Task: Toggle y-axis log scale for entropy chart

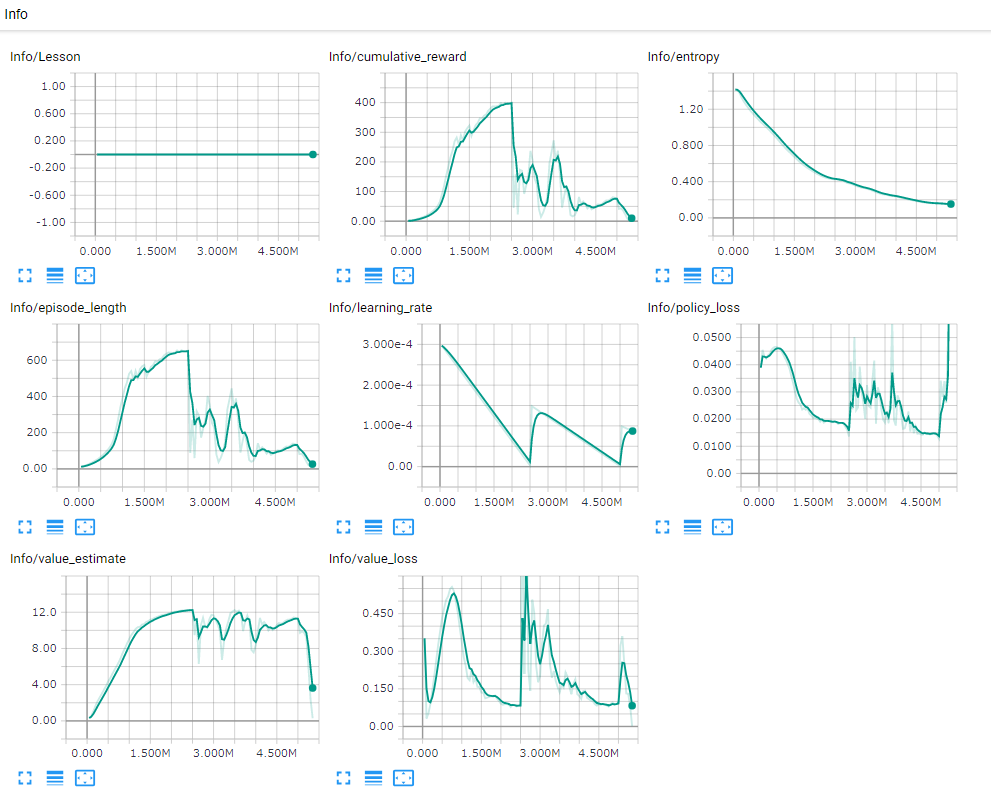Action: (x=693, y=276)
